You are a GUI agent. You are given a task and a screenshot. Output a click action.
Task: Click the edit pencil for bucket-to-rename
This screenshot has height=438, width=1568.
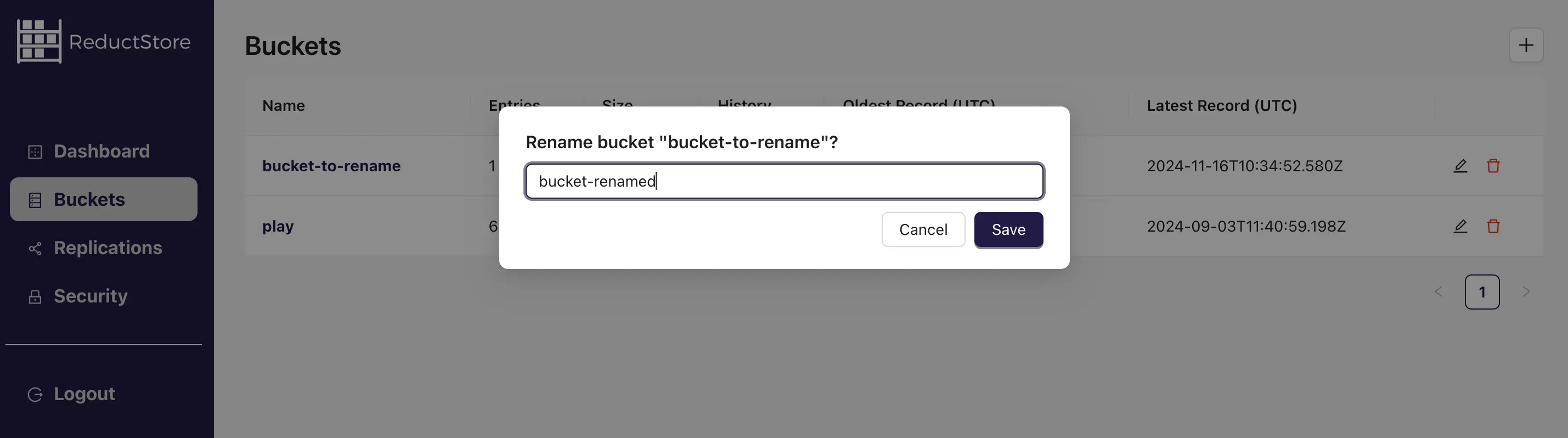(x=1460, y=166)
